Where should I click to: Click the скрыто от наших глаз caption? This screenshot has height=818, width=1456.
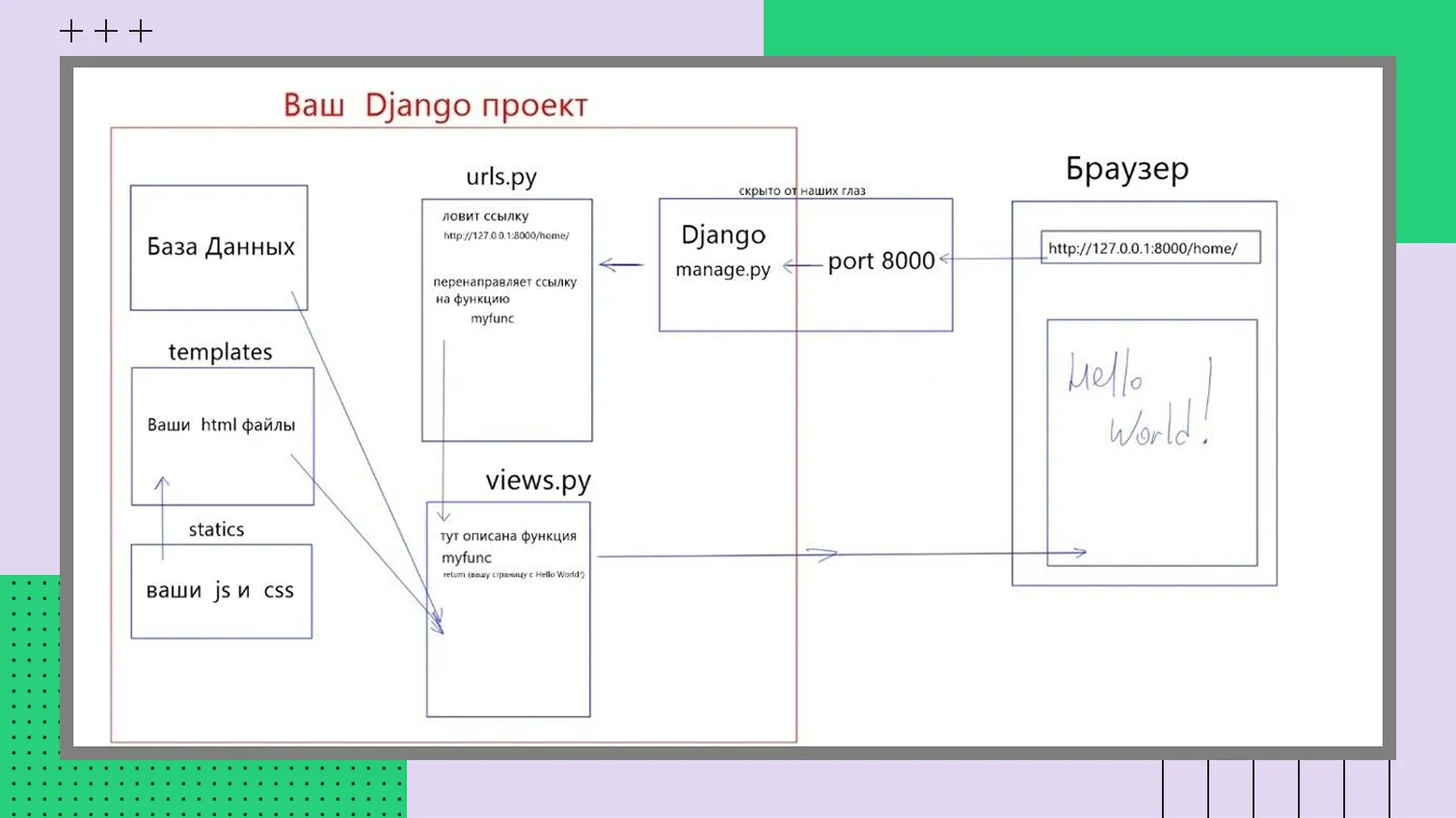tap(801, 191)
